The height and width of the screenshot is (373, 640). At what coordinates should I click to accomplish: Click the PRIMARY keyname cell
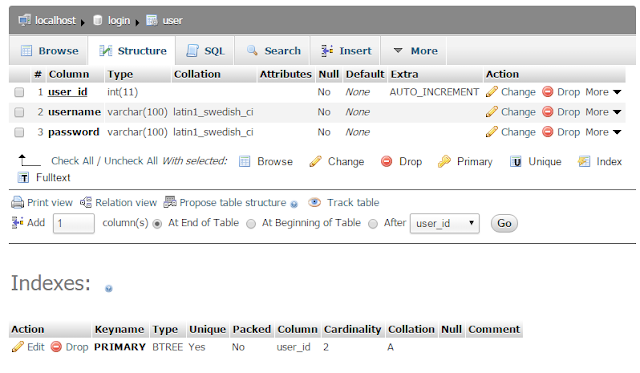120,347
